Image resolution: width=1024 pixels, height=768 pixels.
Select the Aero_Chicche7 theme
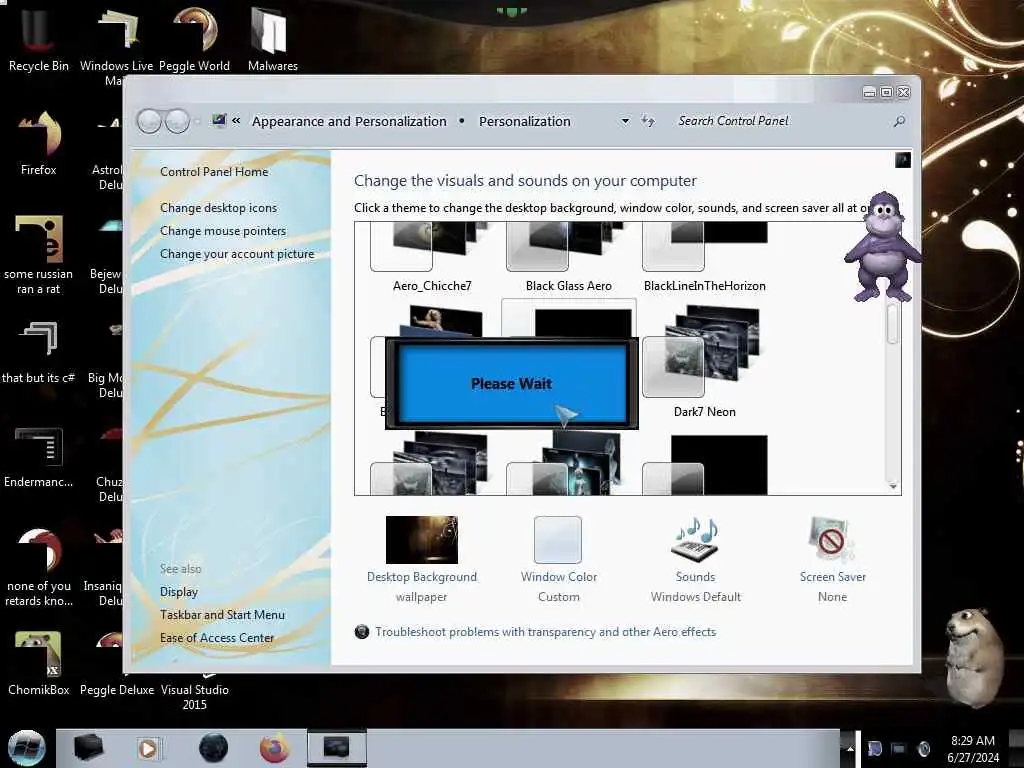432,258
